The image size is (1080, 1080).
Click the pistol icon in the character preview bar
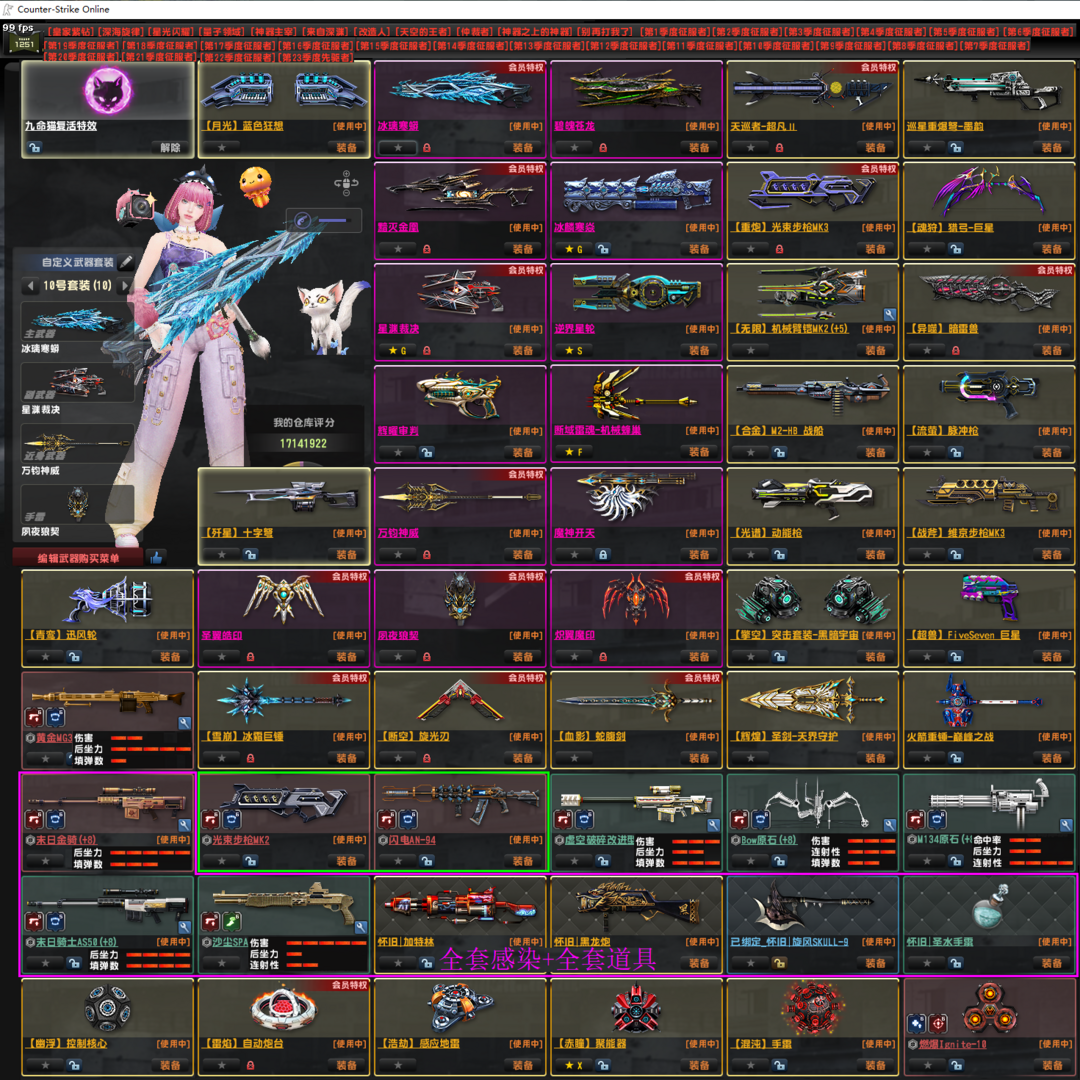click(x=302, y=220)
